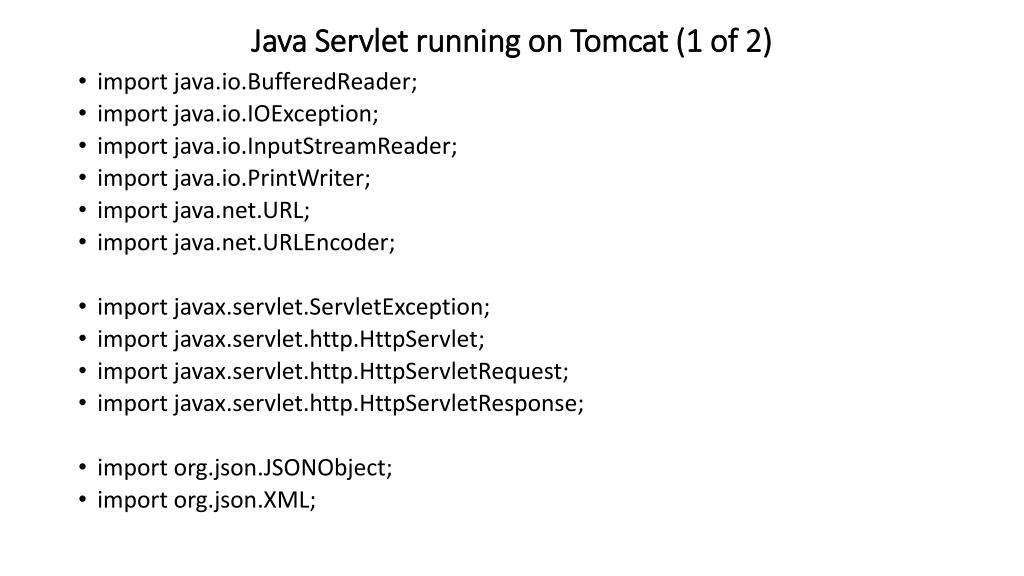Image resolution: width=1024 pixels, height=576 pixels.
Task: Click the HttpServletResponse import line
Action: 340,403
